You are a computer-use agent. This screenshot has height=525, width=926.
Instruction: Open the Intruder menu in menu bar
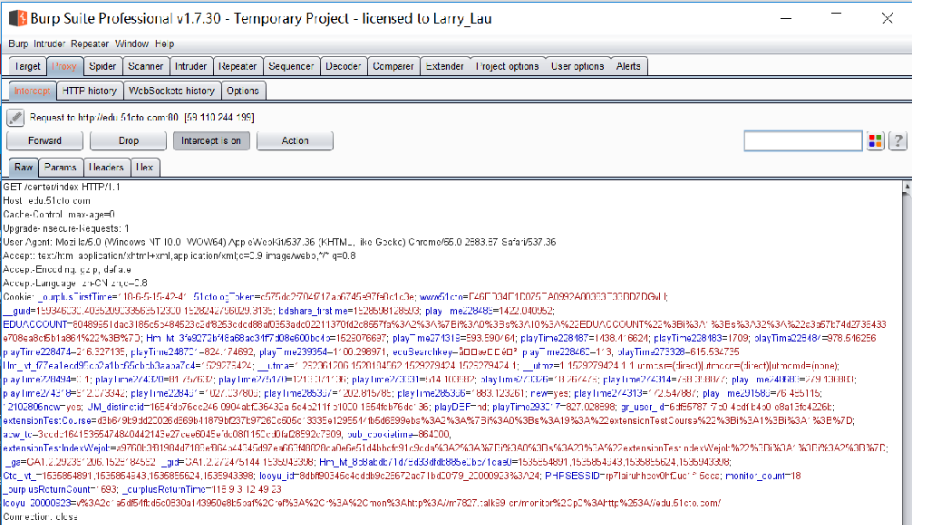pyautogui.click(x=49, y=44)
